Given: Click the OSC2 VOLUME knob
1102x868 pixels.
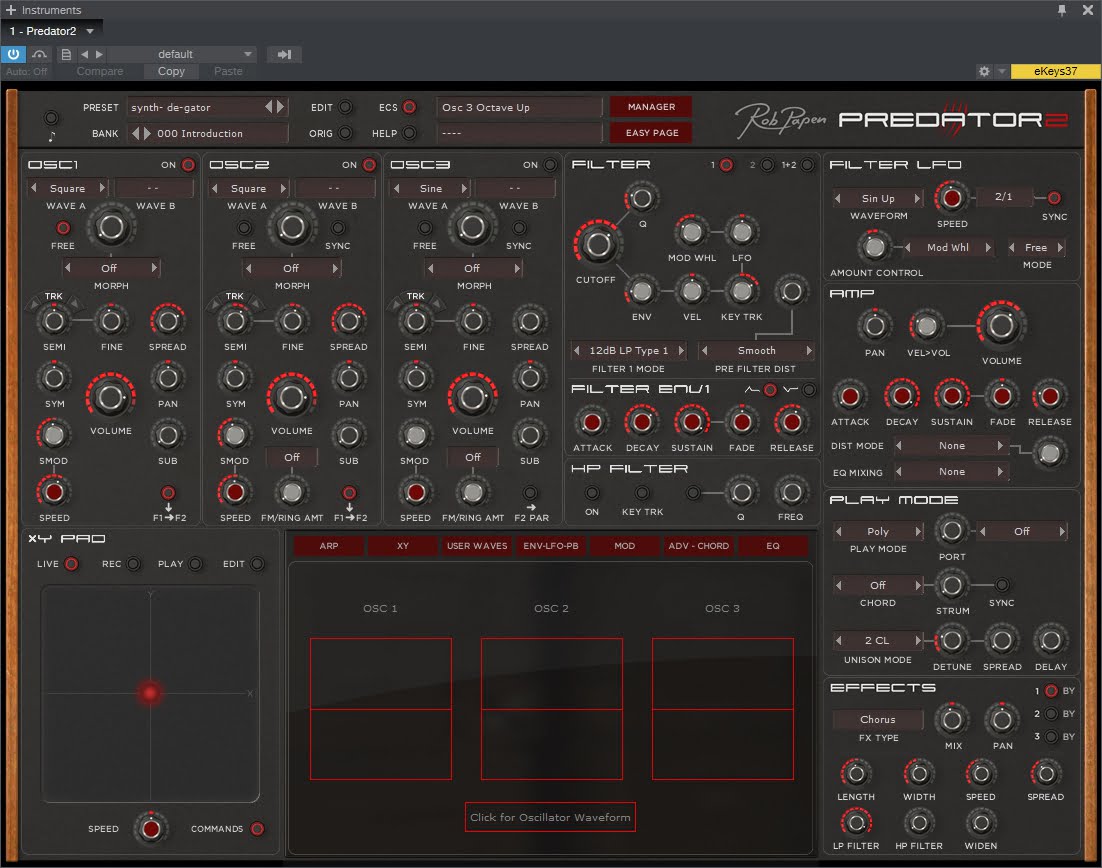Looking at the screenshot, I should 291,397.
